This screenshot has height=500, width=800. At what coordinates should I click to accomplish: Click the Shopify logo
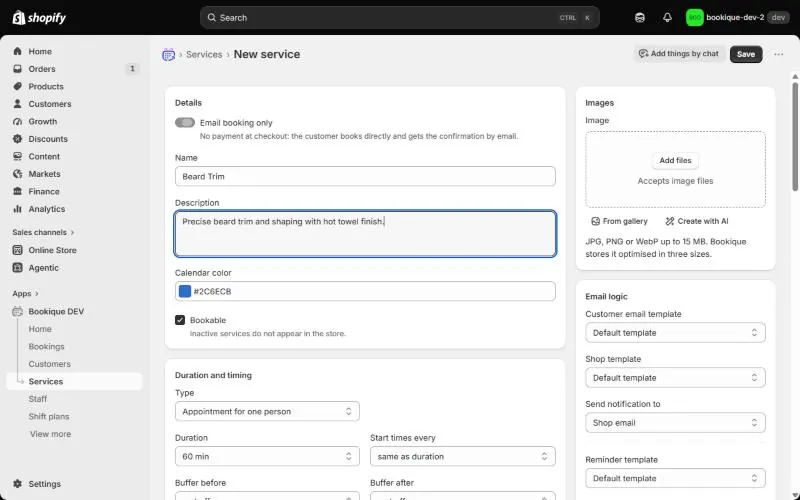click(x=39, y=18)
